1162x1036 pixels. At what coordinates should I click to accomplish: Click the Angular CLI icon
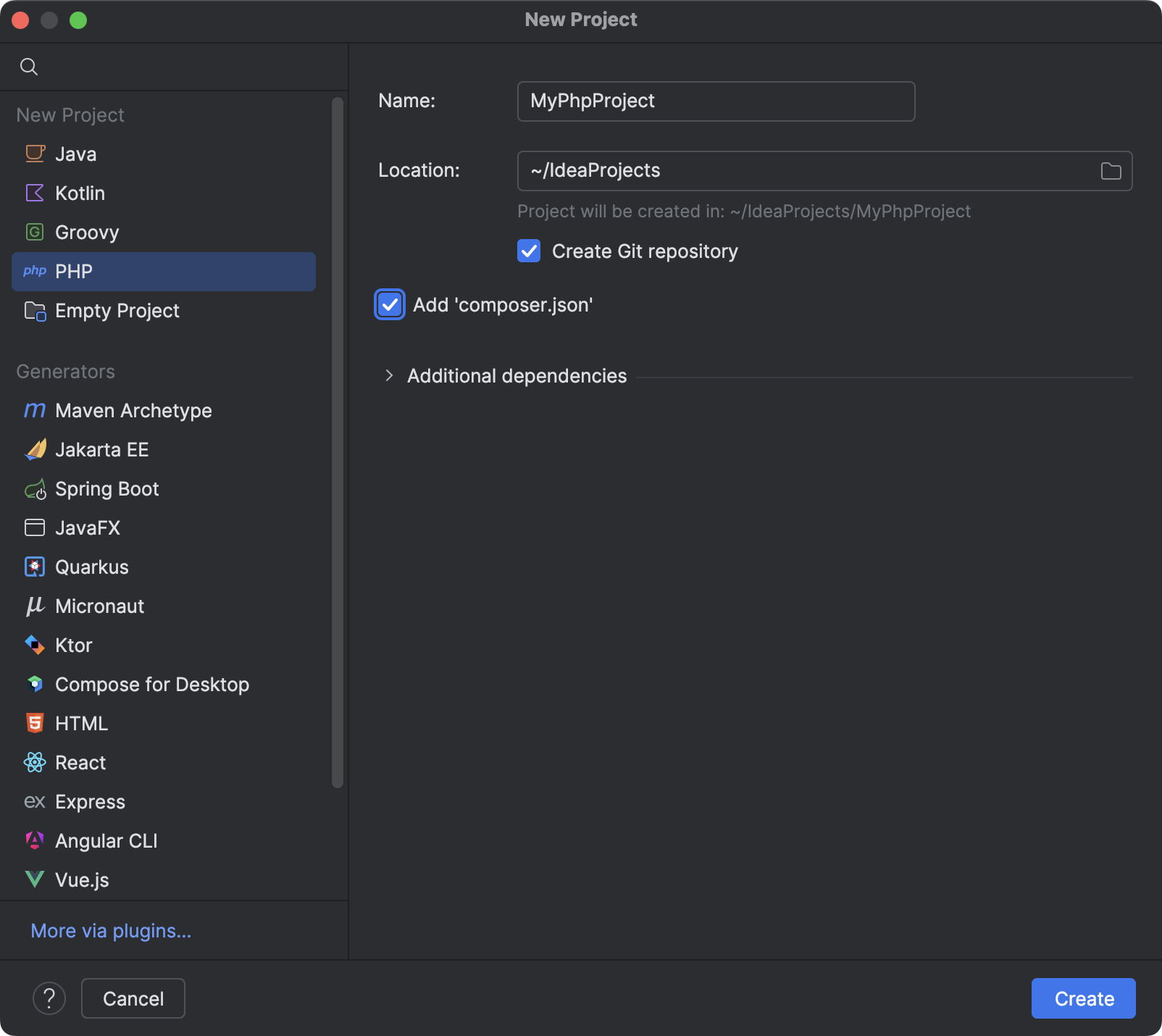pos(34,840)
